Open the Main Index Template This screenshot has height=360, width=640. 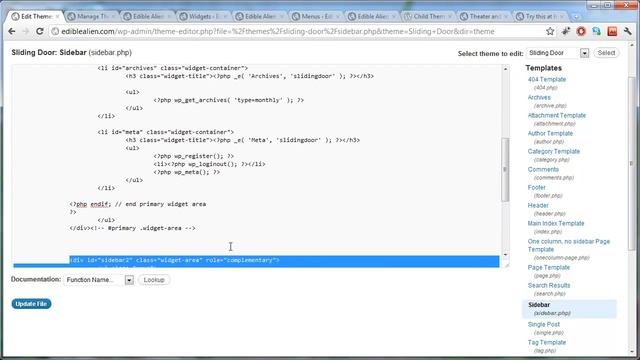(556, 223)
